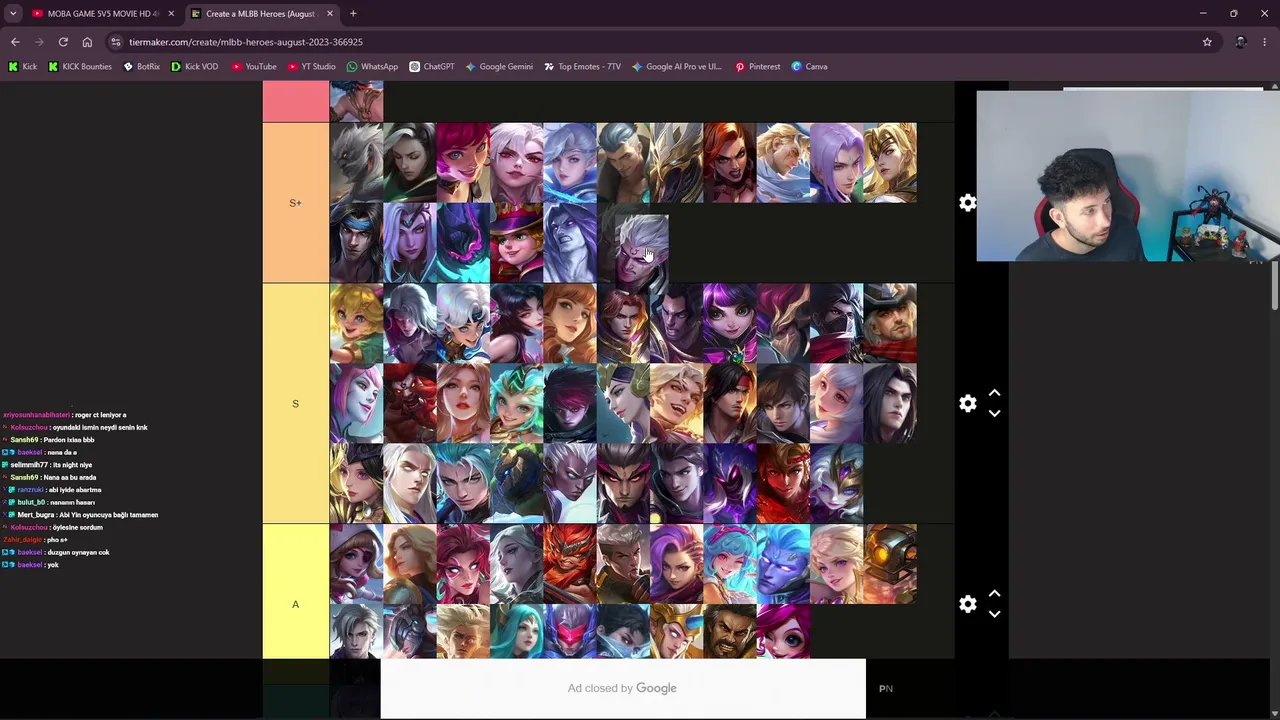Screen dimensions: 1280x720
Task: Close the MOBA GAME 5V5 MOVIE tab
Action: click(x=171, y=13)
